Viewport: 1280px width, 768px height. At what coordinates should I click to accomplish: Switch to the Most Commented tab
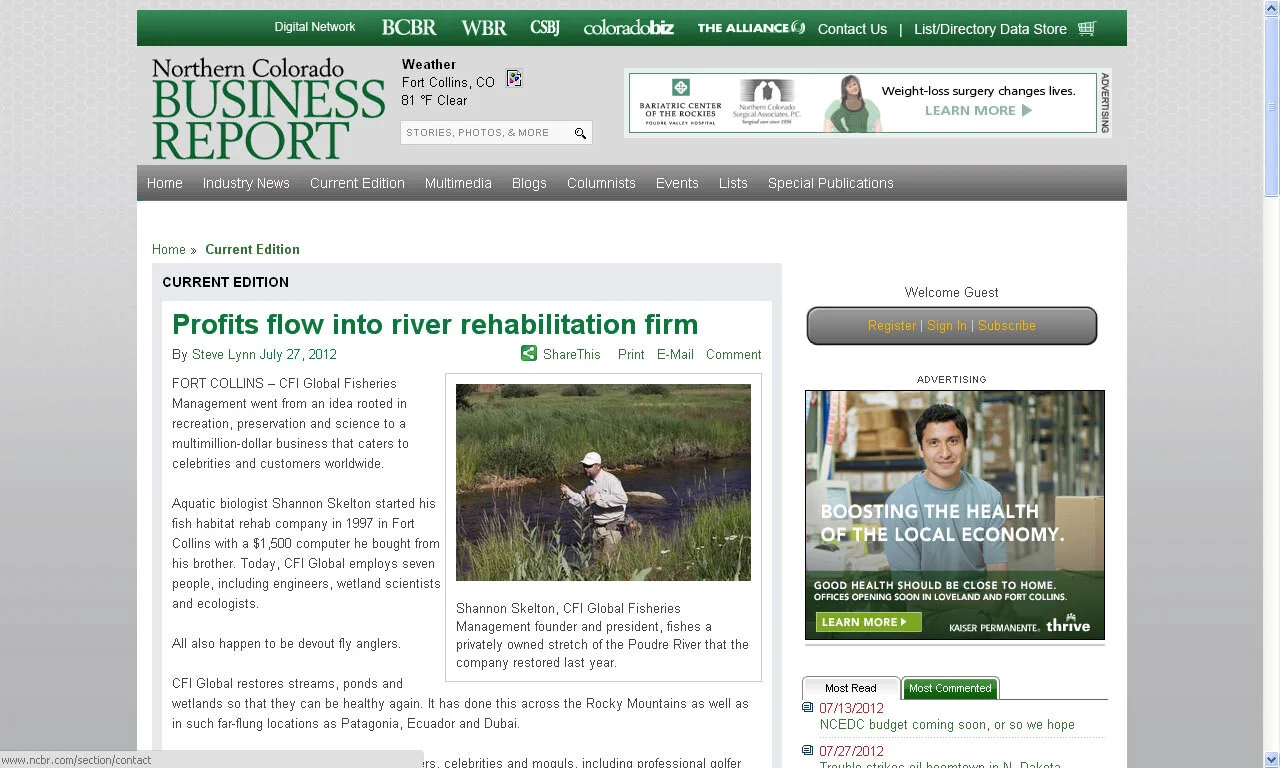[x=950, y=688]
